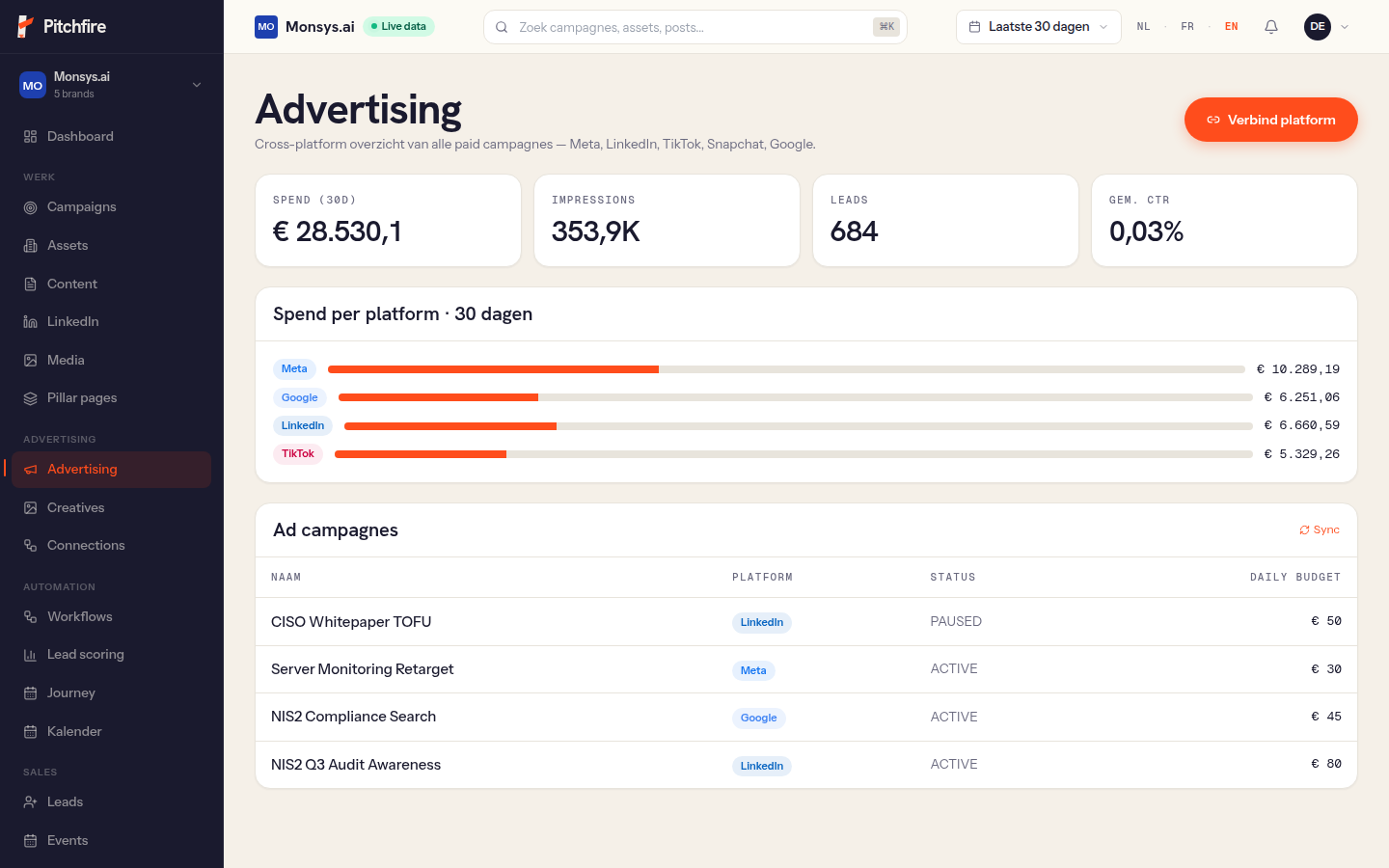The width and height of the screenshot is (1389, 868).
Task: Click the Connections icon in sidebar
Action: point(31,546)
